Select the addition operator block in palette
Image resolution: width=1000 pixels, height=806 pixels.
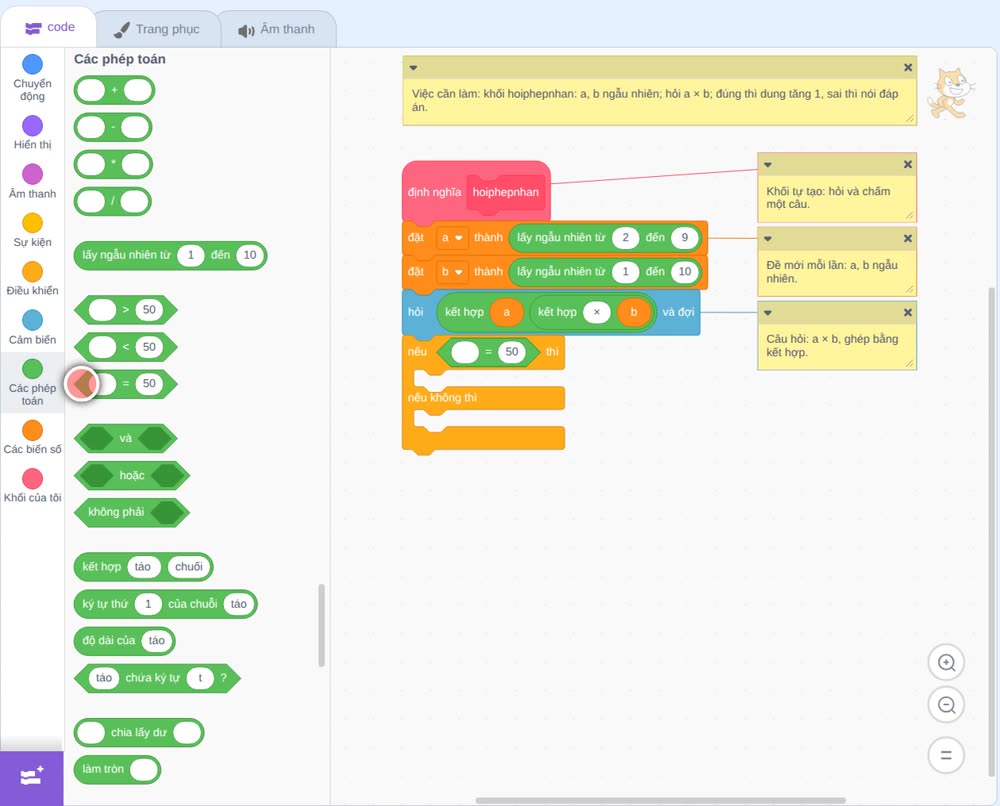[114, 91]
